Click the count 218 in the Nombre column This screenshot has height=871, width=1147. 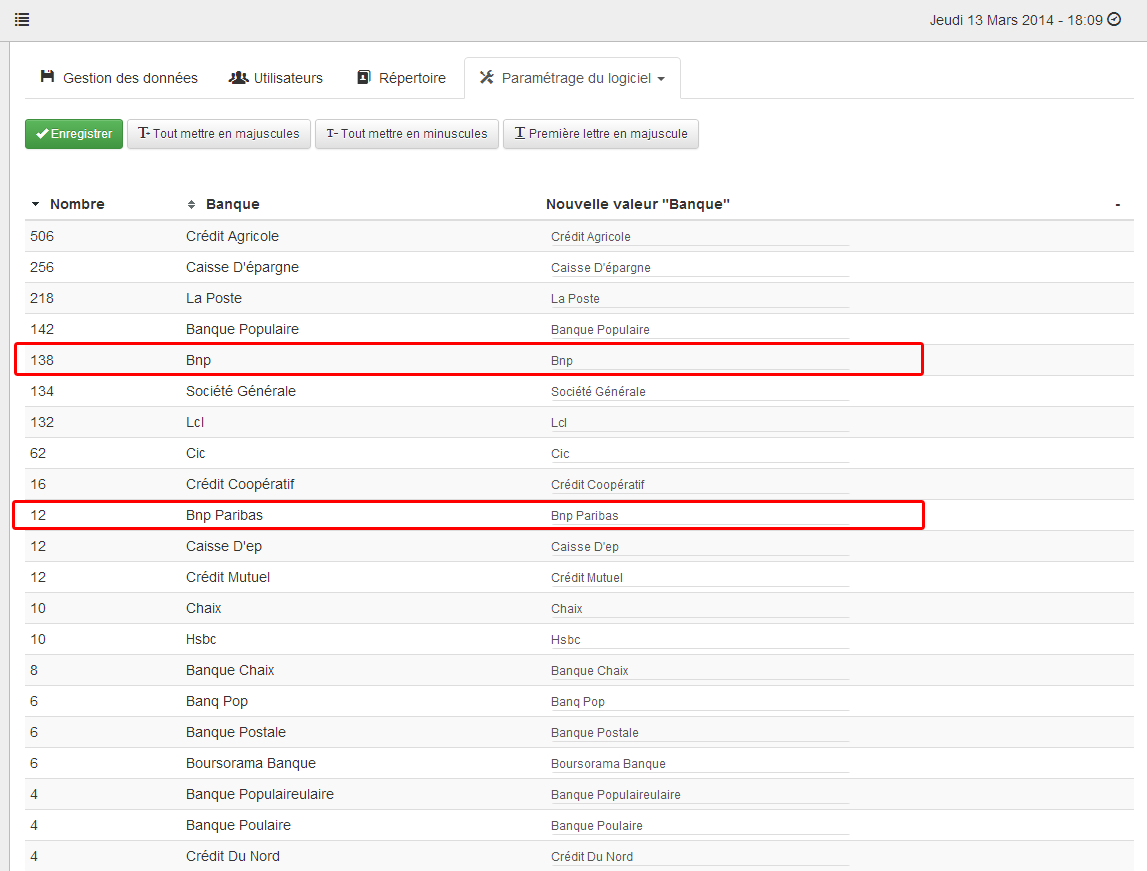point(42,298)
